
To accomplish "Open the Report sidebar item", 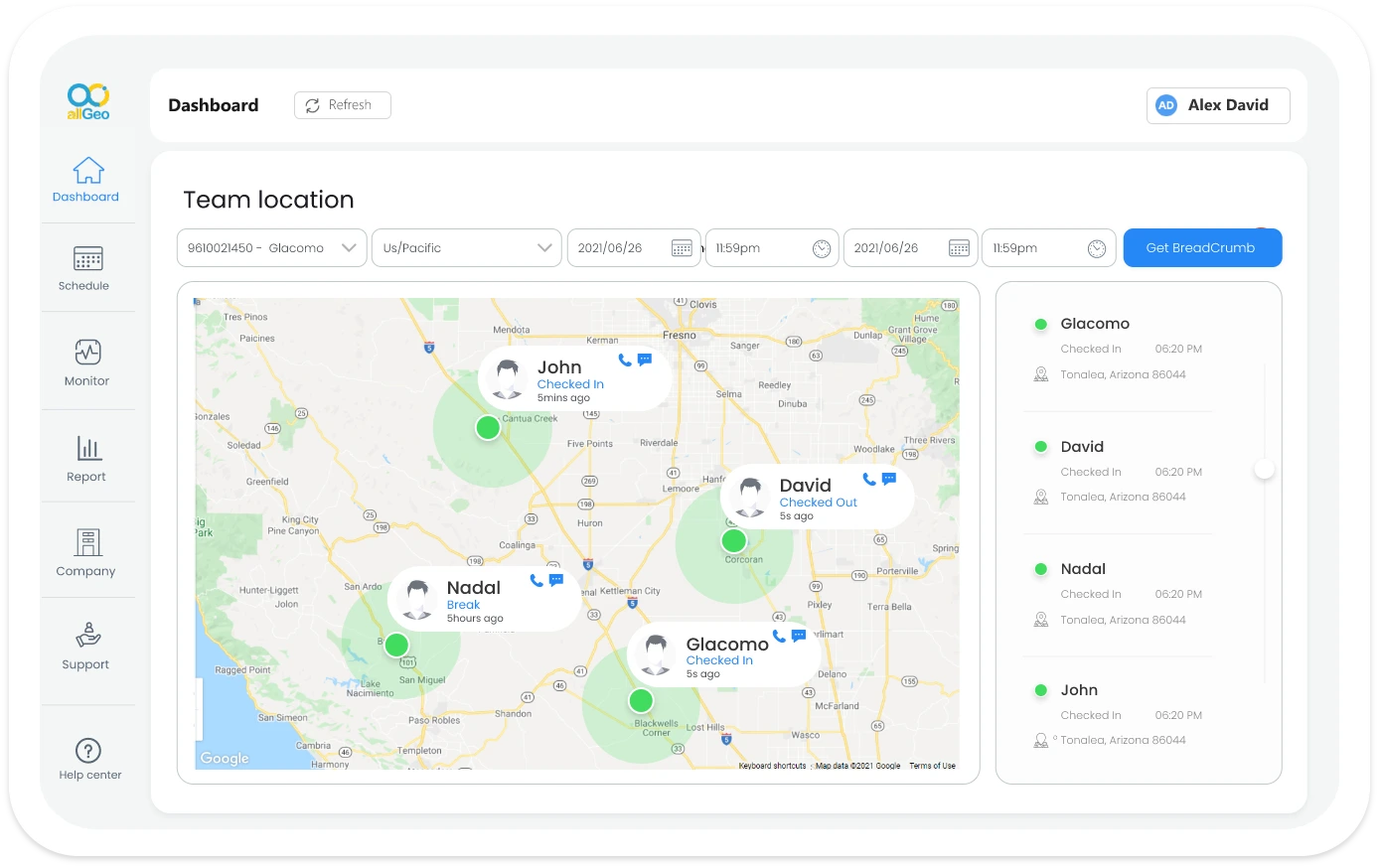I will point(86,459).
